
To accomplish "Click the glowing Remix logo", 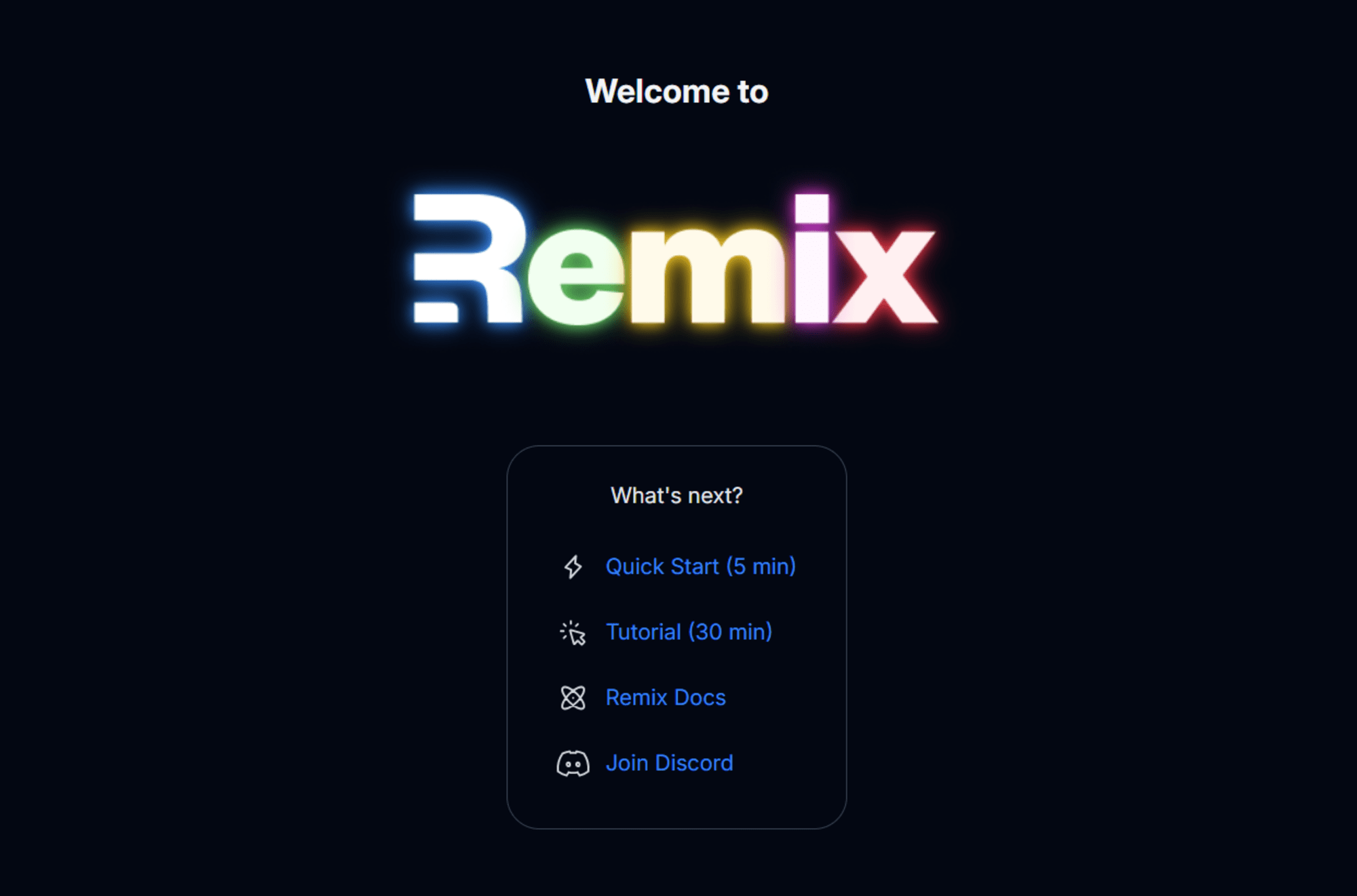I will tap(676, 258).
